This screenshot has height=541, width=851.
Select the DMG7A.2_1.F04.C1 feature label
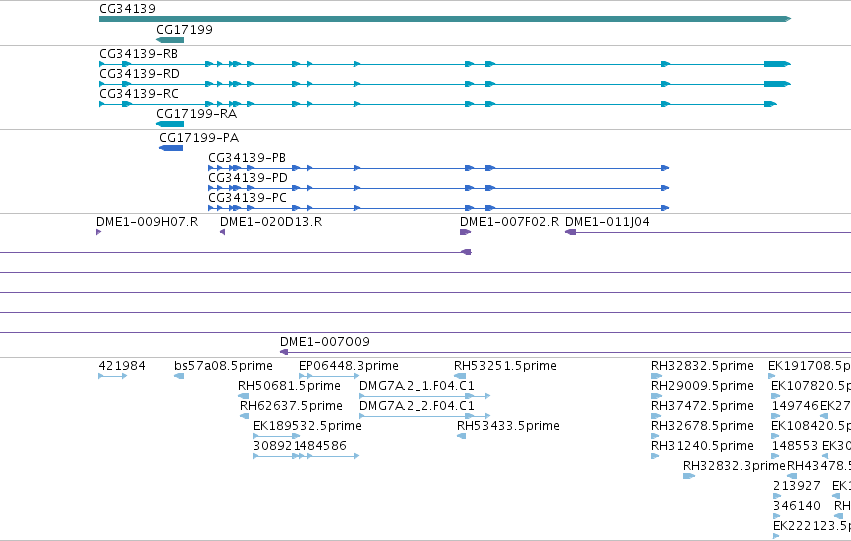tap(417, 386)
